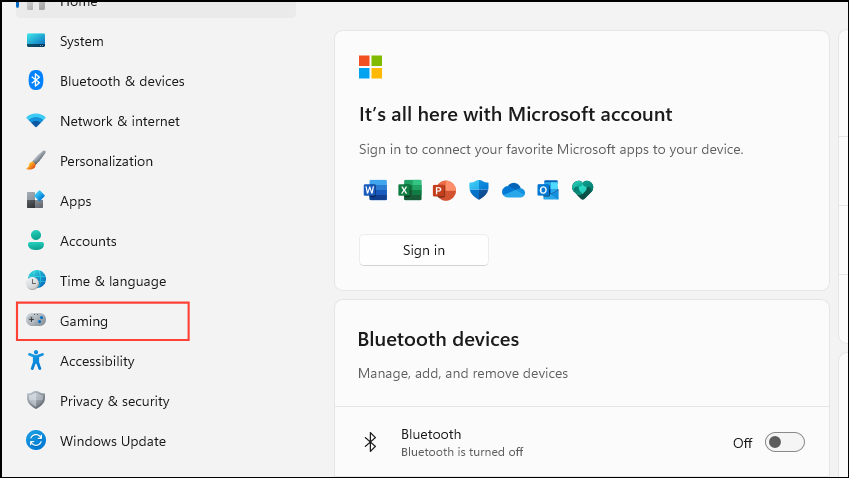Click the Sign in button
849x478 pixels.
tap(424, 250)
